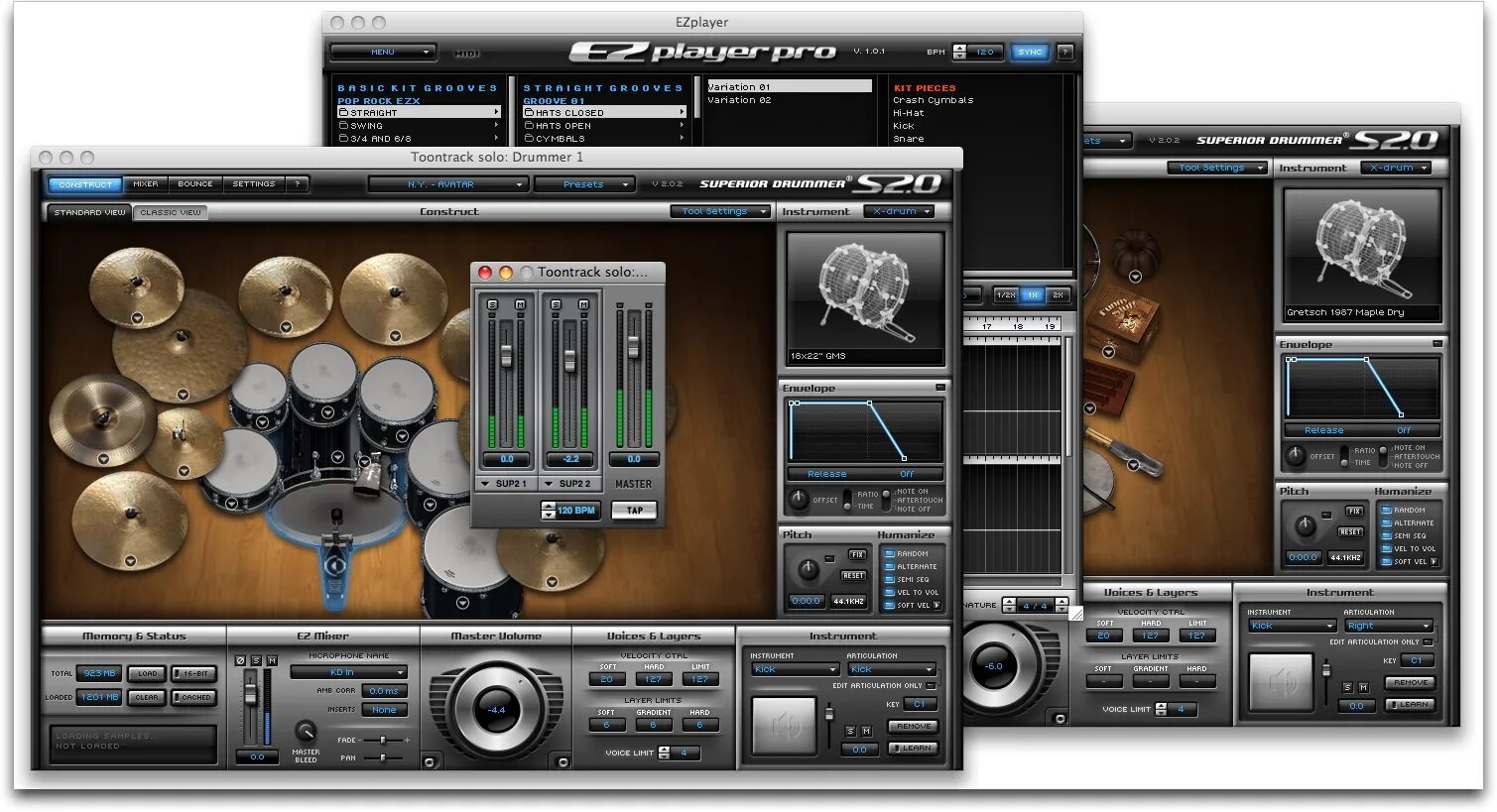Click the Inserts None field
This screenshot has width=1497, height=812.
pos(384,710)
